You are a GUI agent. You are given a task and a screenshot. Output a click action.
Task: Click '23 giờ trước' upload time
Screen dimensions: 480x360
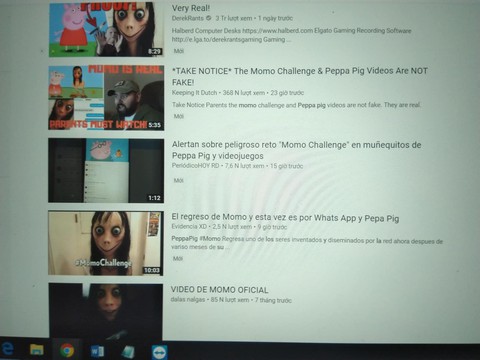(287, 93)
